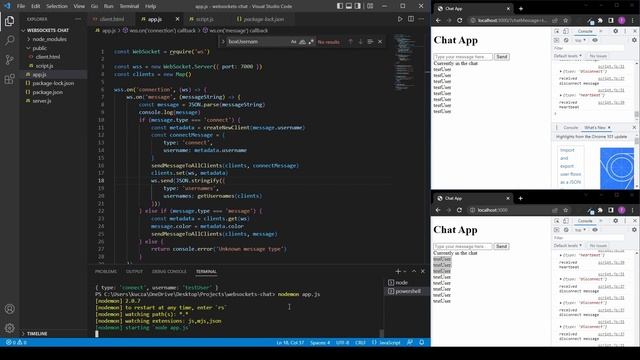Toggle Primary Side Bar in title bar

coord(340,6)
